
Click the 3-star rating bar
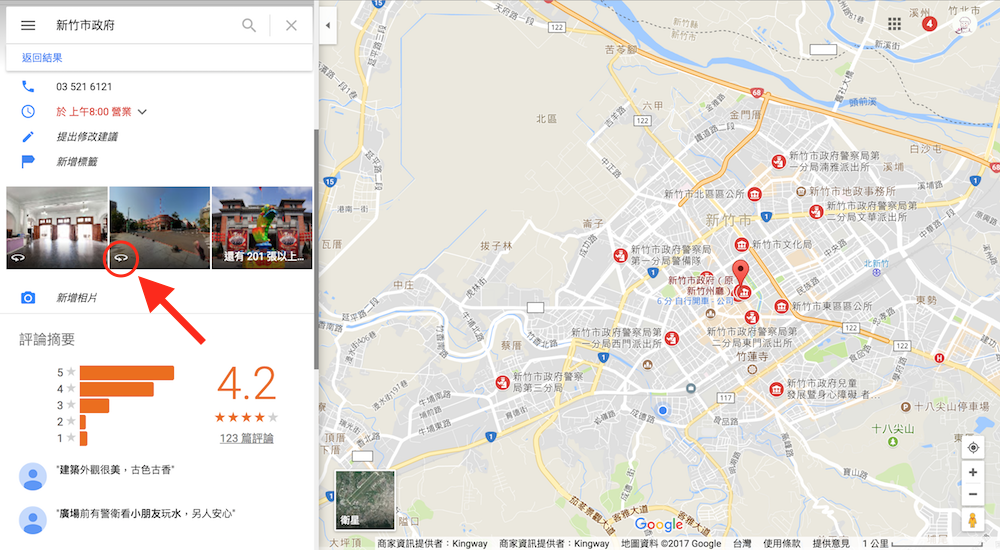tap(94, 406)
